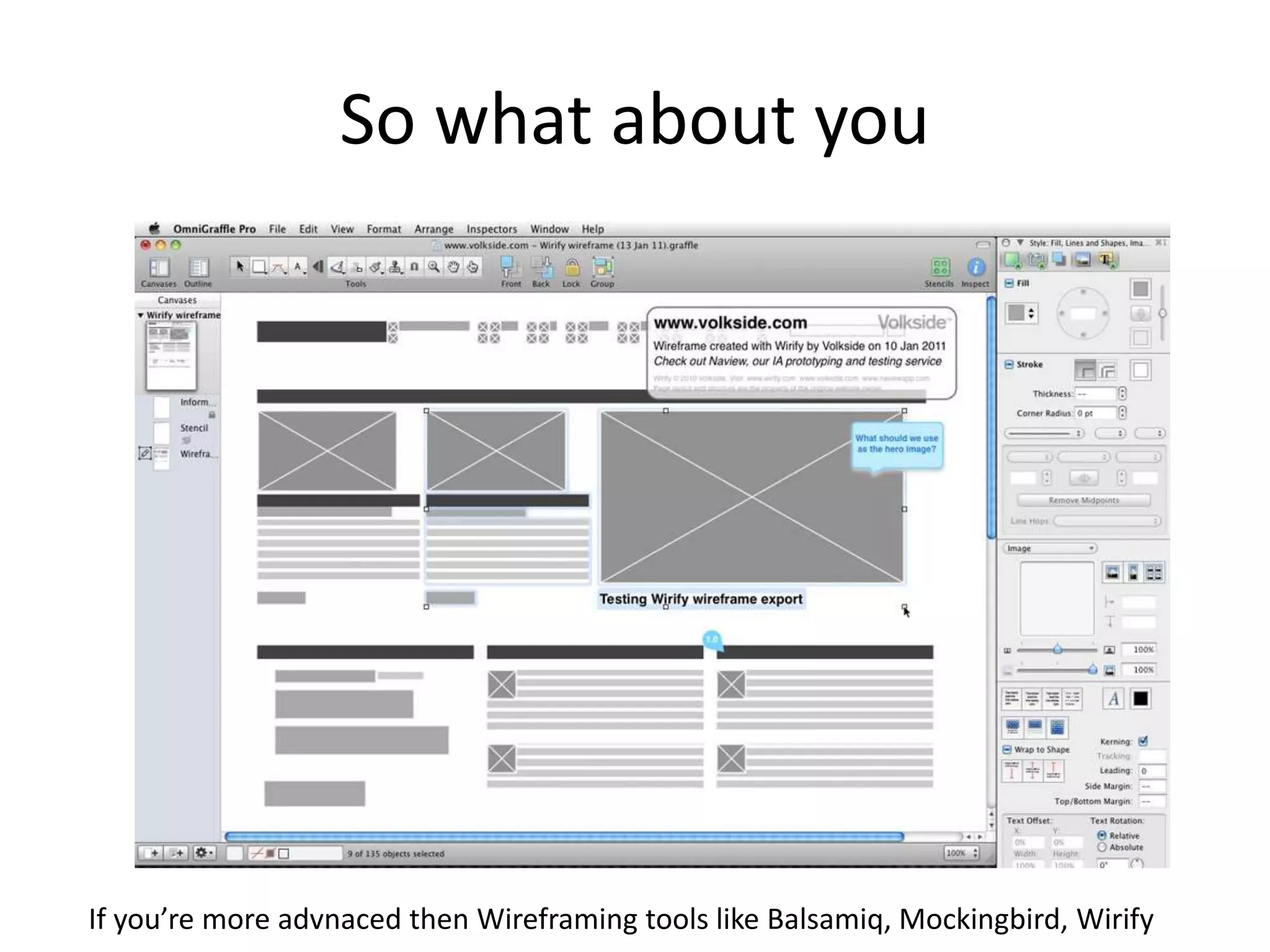Select the Line tool

(x=279, y=267)
